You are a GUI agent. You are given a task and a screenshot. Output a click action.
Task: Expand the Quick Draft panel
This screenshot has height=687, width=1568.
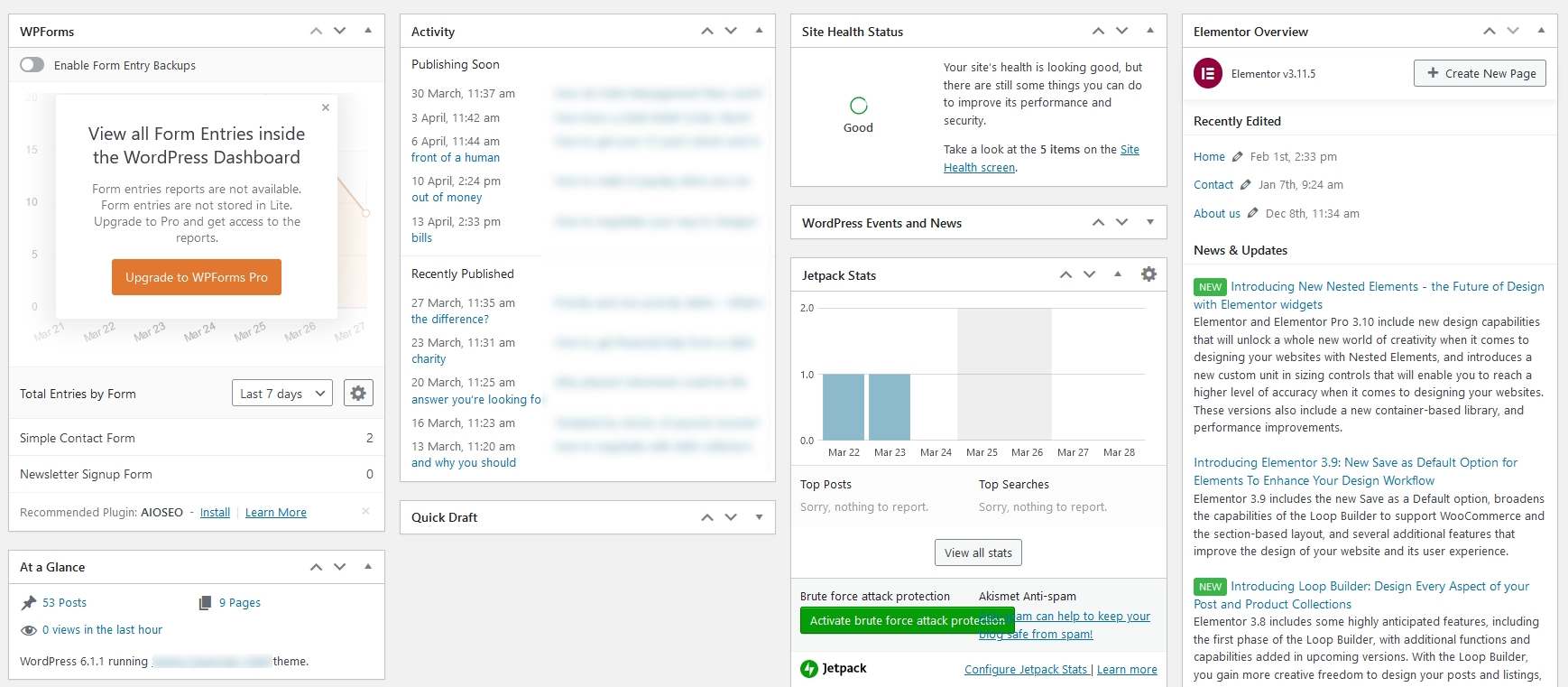pos(759,517)
